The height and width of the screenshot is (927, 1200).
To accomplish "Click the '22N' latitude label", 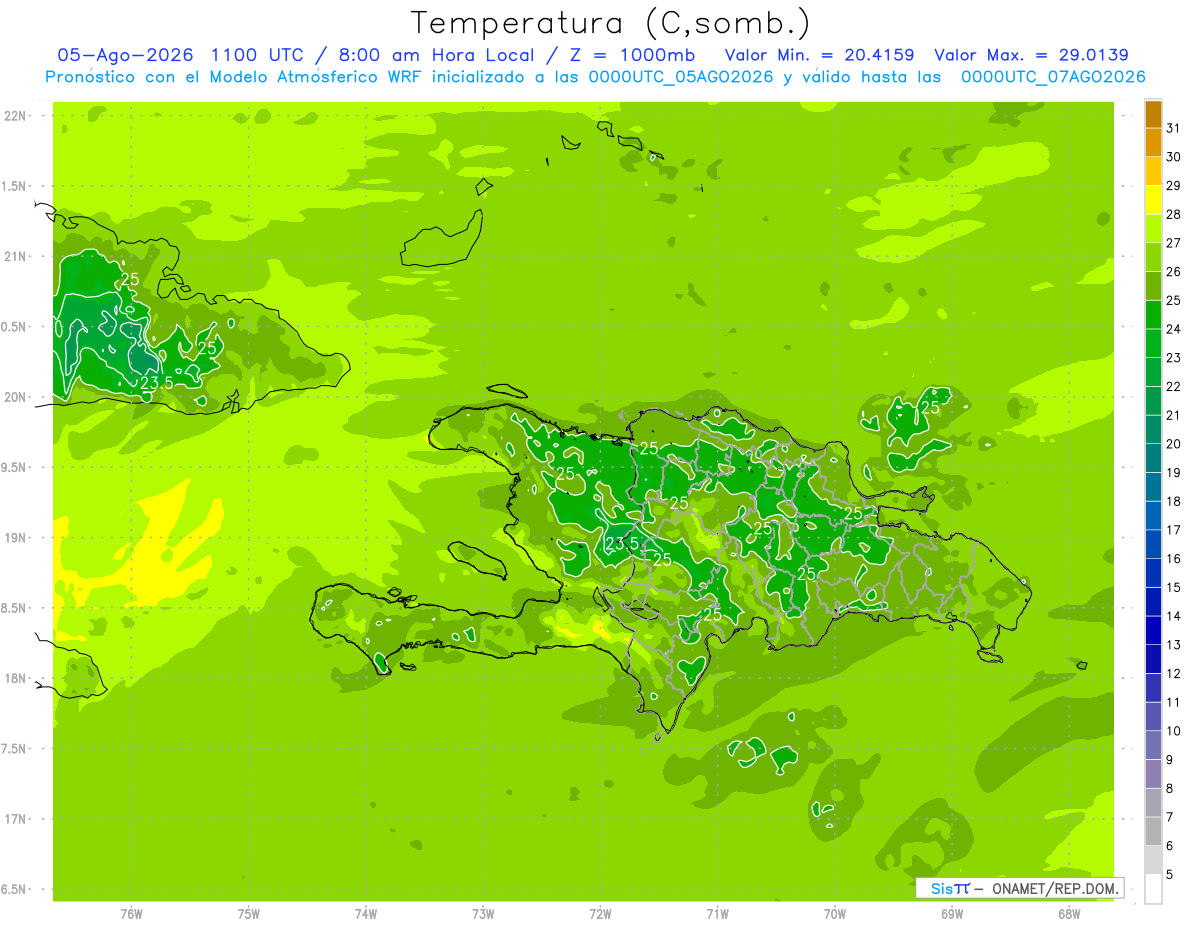I will point(15,116).
